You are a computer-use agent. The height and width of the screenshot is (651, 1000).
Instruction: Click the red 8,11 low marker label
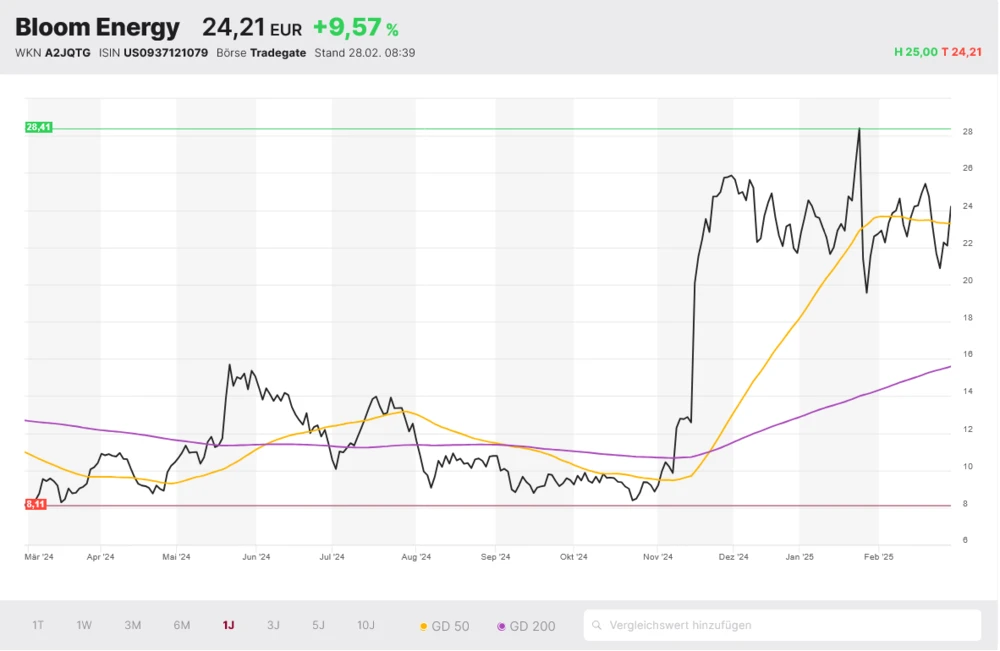36,505
